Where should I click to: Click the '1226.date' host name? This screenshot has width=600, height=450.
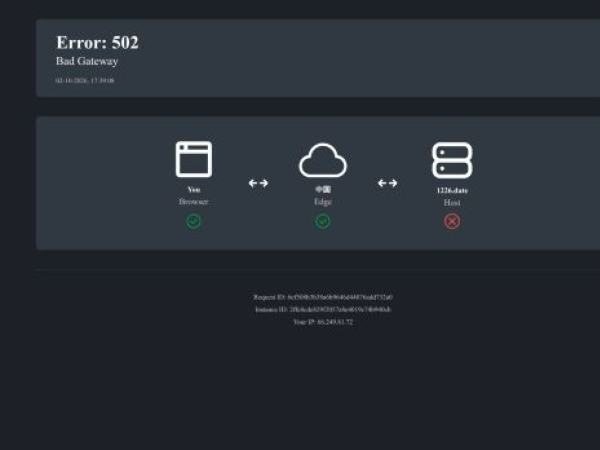pyautogui.click(x=452, y=189)
